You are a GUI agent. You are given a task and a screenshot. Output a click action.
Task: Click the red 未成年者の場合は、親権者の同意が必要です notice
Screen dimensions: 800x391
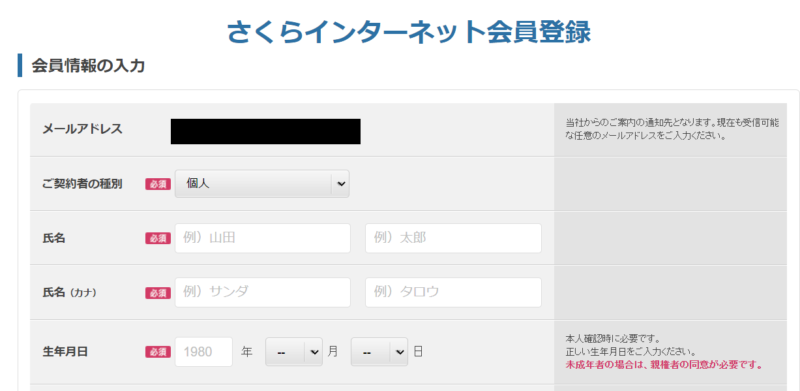[x=664, y=365]
